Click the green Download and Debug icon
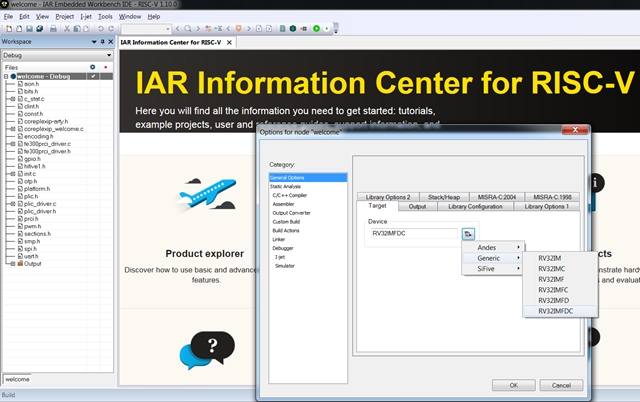The image size is (640, 402). 316,28
